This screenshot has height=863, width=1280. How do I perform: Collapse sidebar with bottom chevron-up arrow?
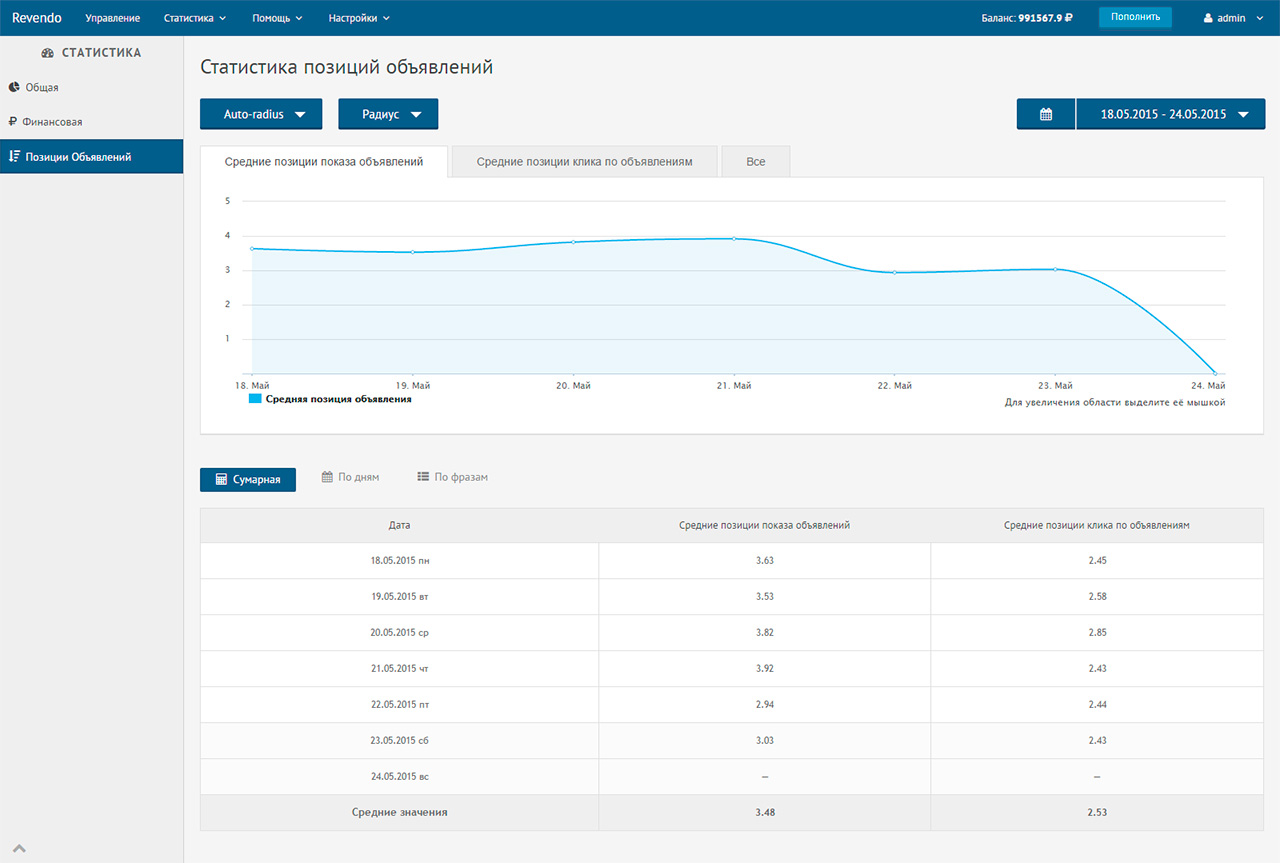[19, 849]
